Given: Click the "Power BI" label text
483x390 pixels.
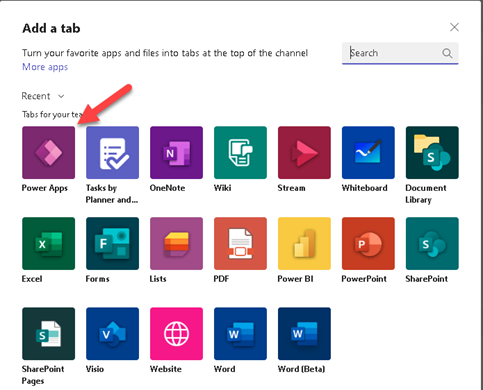Looking at the screenshot, I should [x=295, y=279].
